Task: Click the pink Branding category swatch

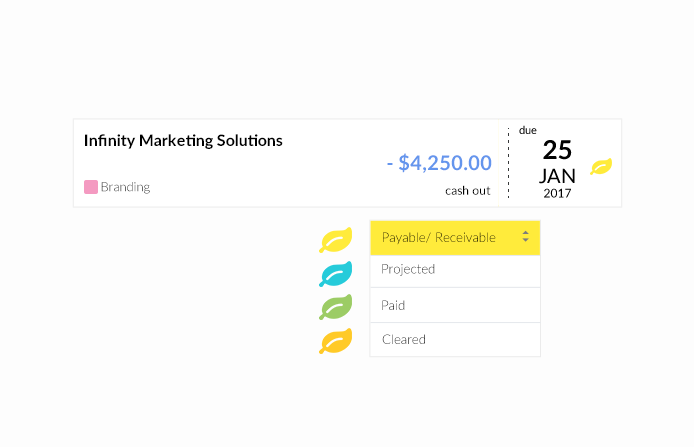Action: tap(91, 187)
